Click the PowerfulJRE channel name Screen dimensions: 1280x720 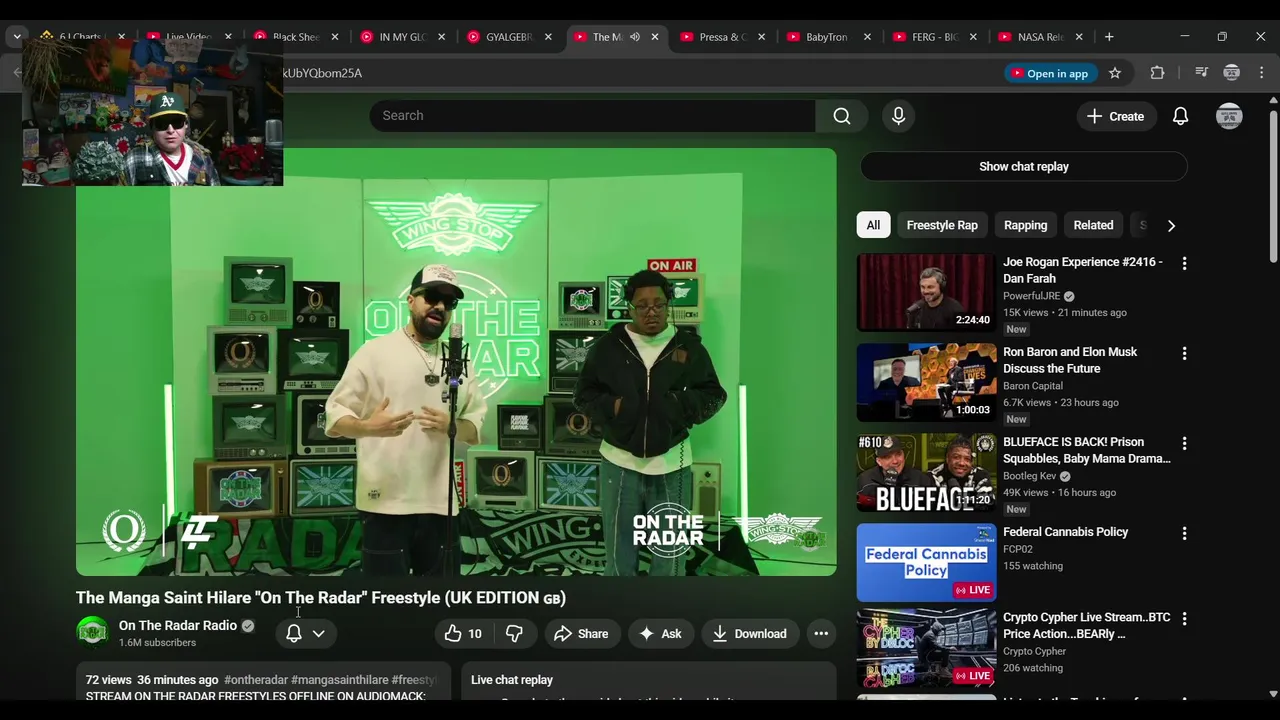coord(1031,296)
